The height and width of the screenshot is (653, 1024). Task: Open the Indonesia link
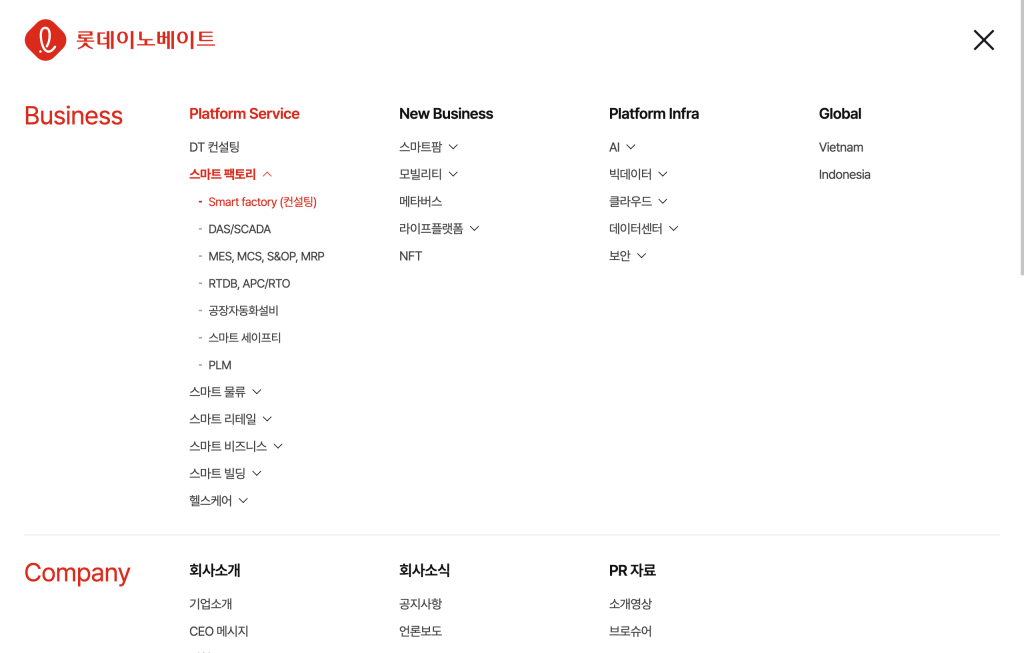[844, 174]
